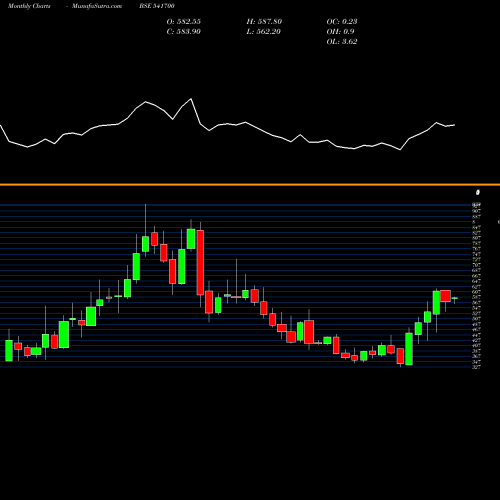The height and width of the screenshot is (500, 500).
Task: Click the latest small candle at chart end
Action: 455,298
